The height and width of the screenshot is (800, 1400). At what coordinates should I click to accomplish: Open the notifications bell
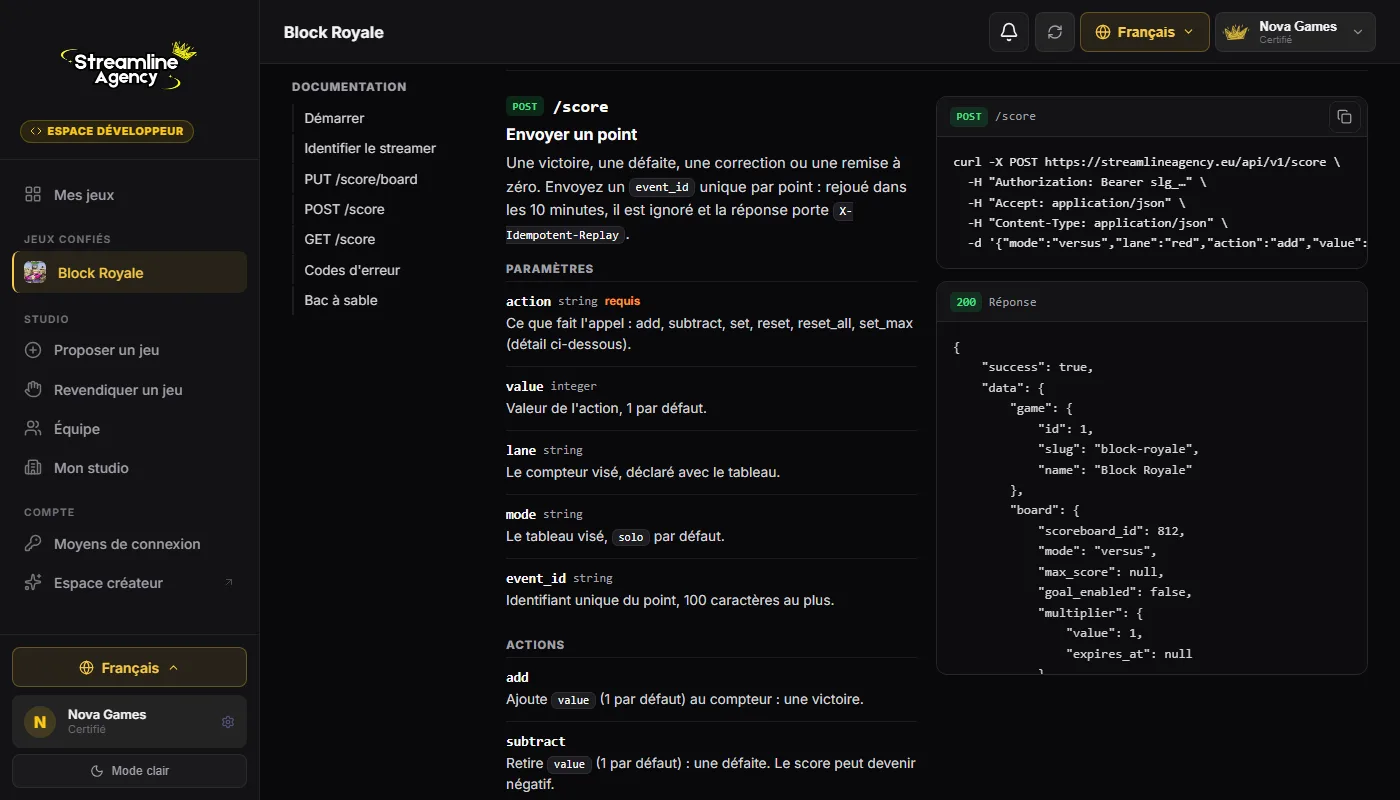1009,32
